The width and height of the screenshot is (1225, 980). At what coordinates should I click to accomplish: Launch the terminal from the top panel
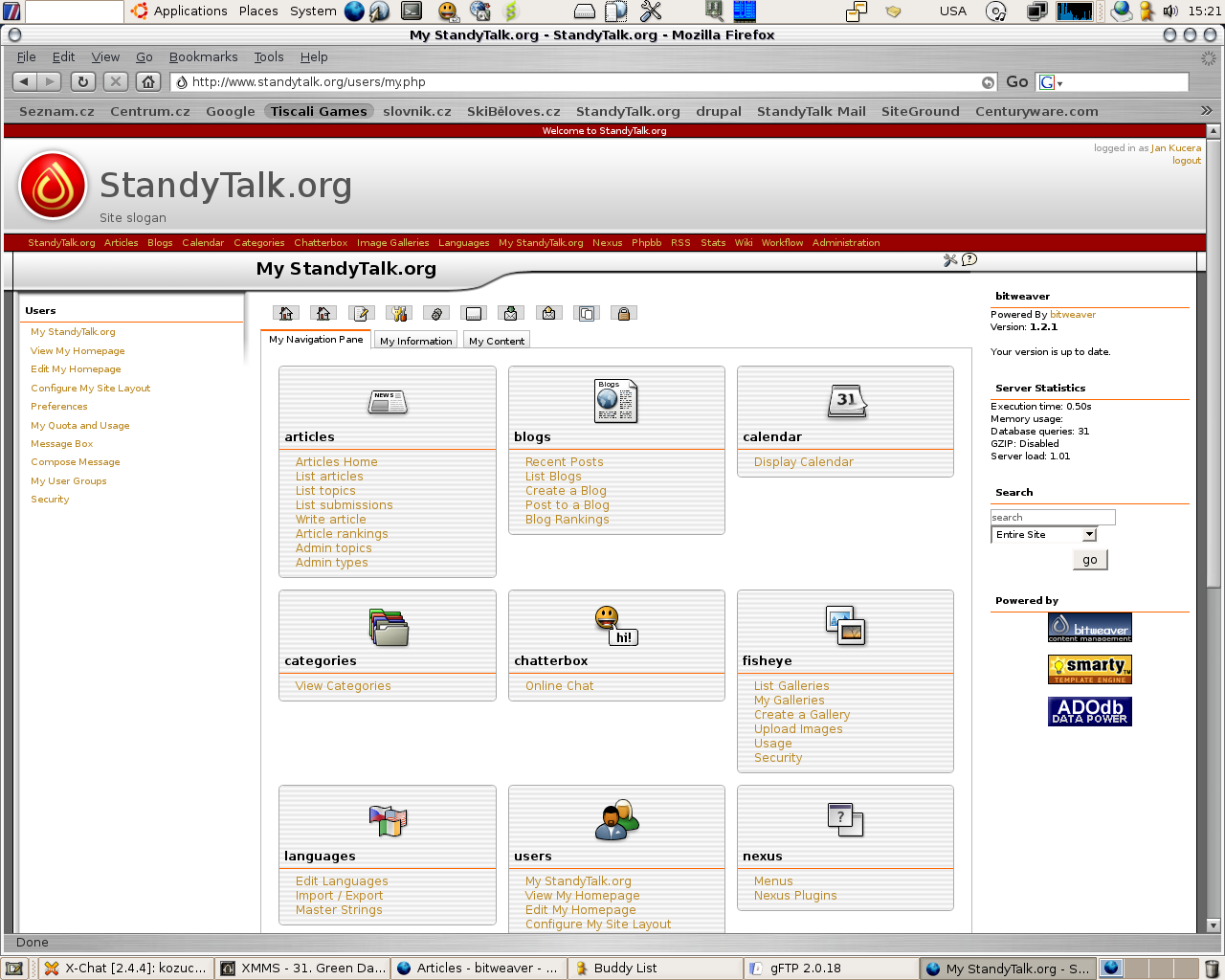(412, 11)
